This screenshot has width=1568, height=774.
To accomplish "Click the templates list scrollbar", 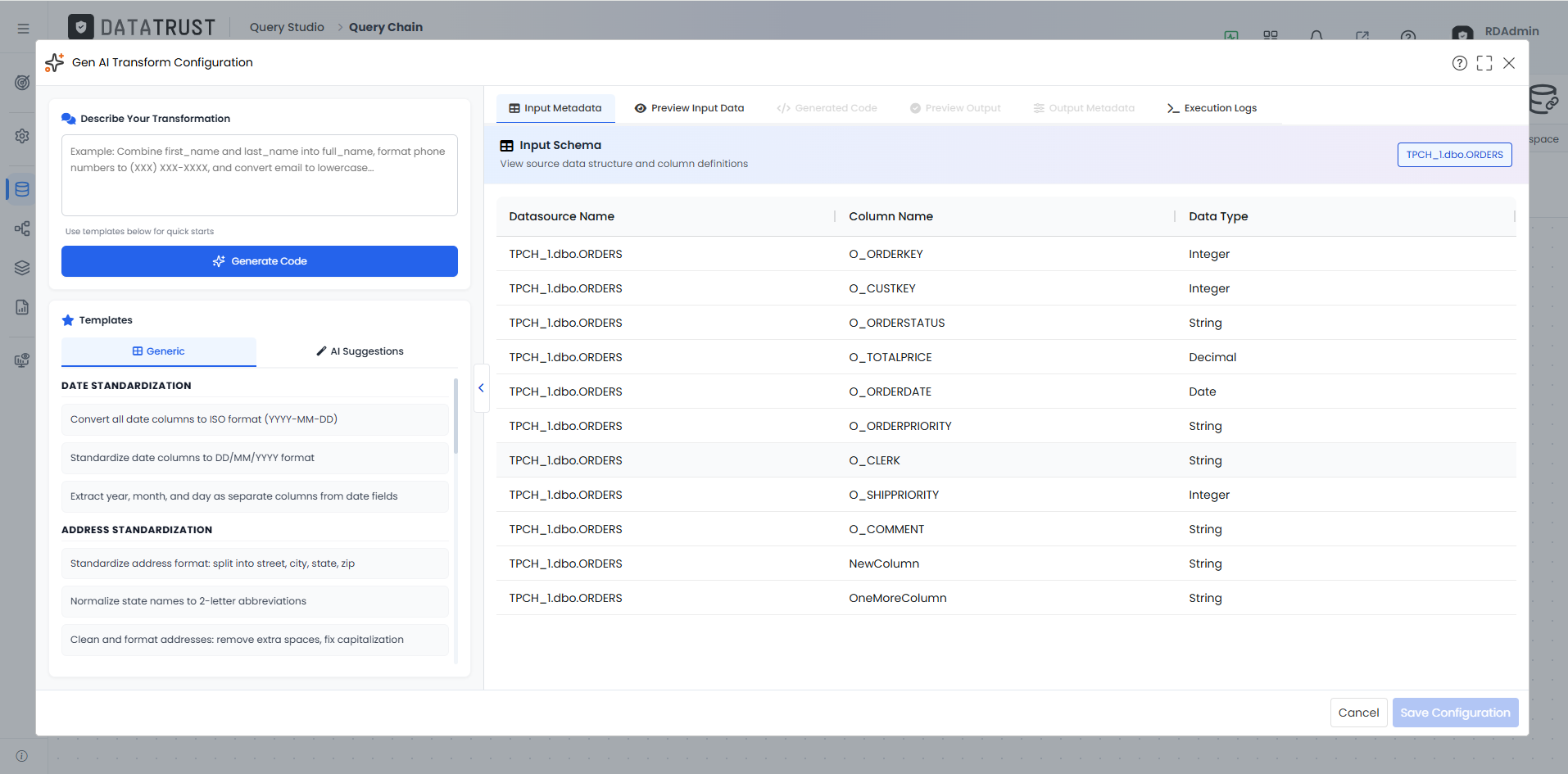I will tap(455, 416).
